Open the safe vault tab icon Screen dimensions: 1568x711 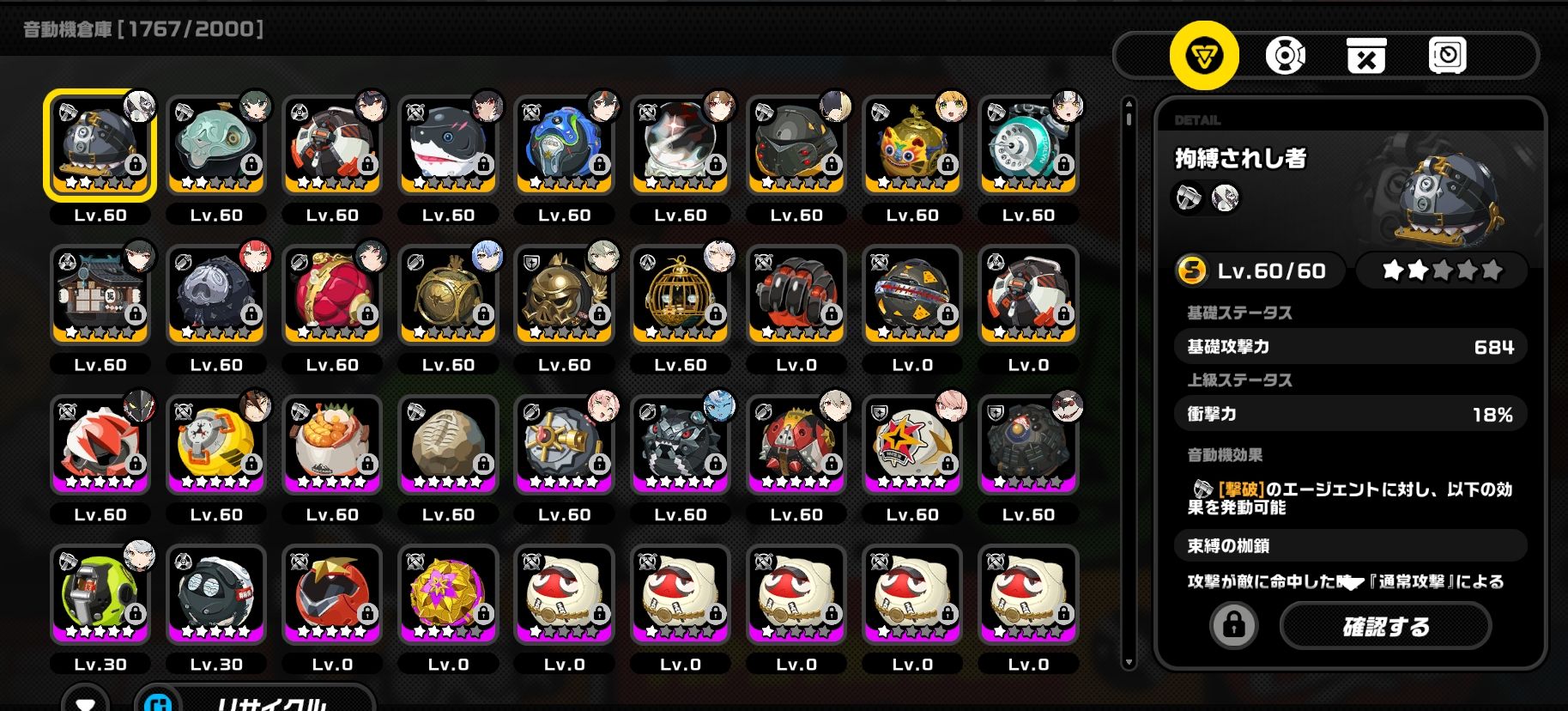click(x=1447, y=57)
